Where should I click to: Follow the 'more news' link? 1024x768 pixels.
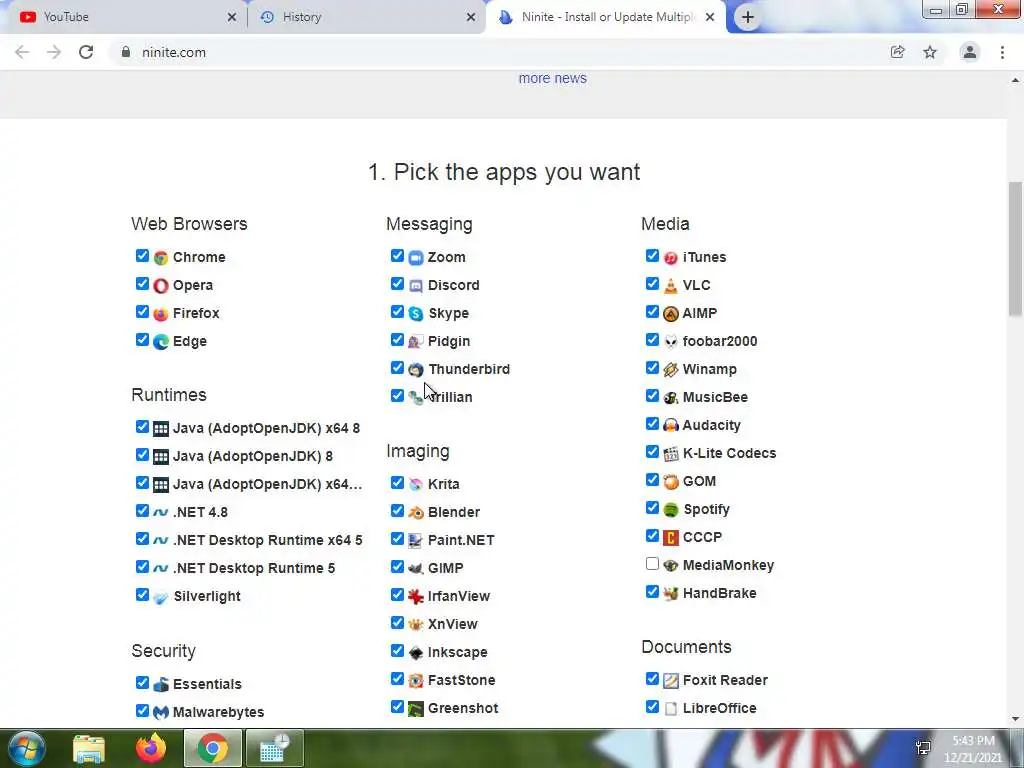point(552,78)
